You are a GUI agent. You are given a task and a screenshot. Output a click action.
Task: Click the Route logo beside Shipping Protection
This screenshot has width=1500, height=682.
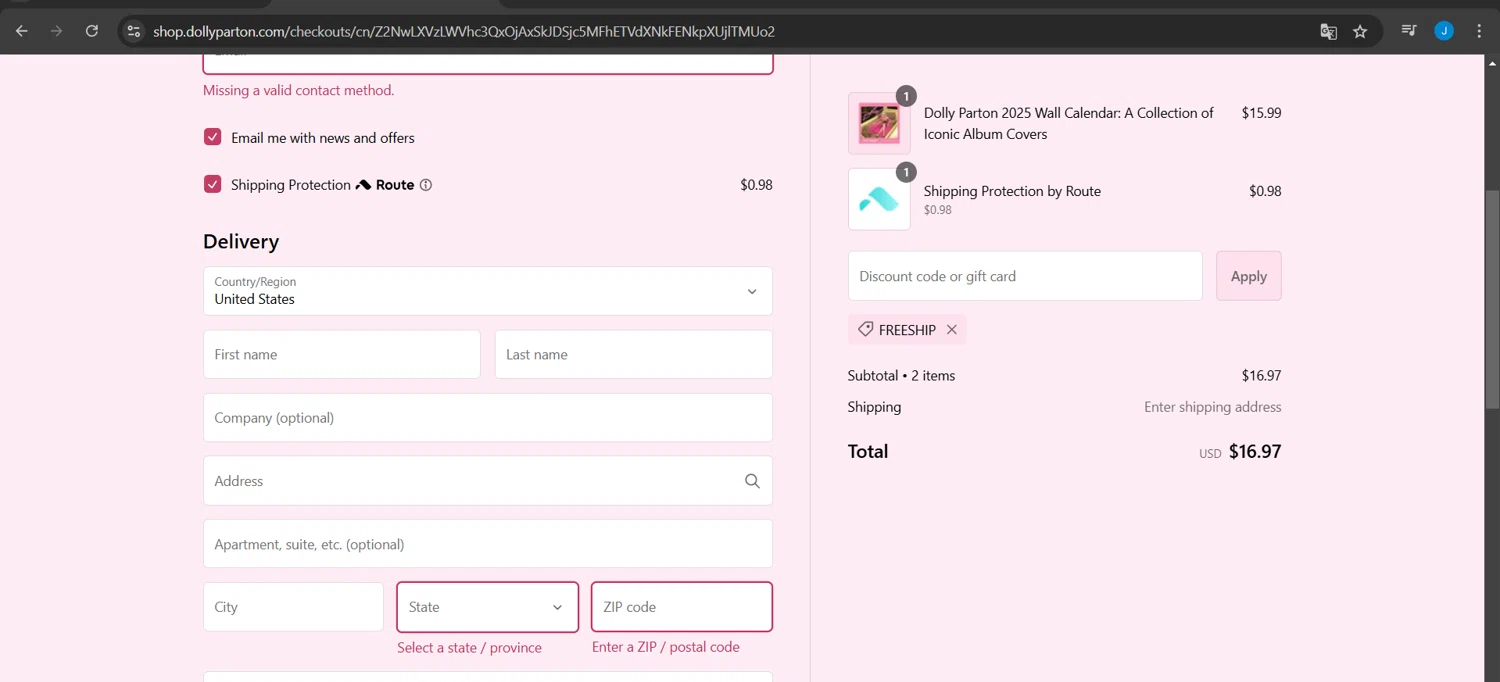pos(385,185)
